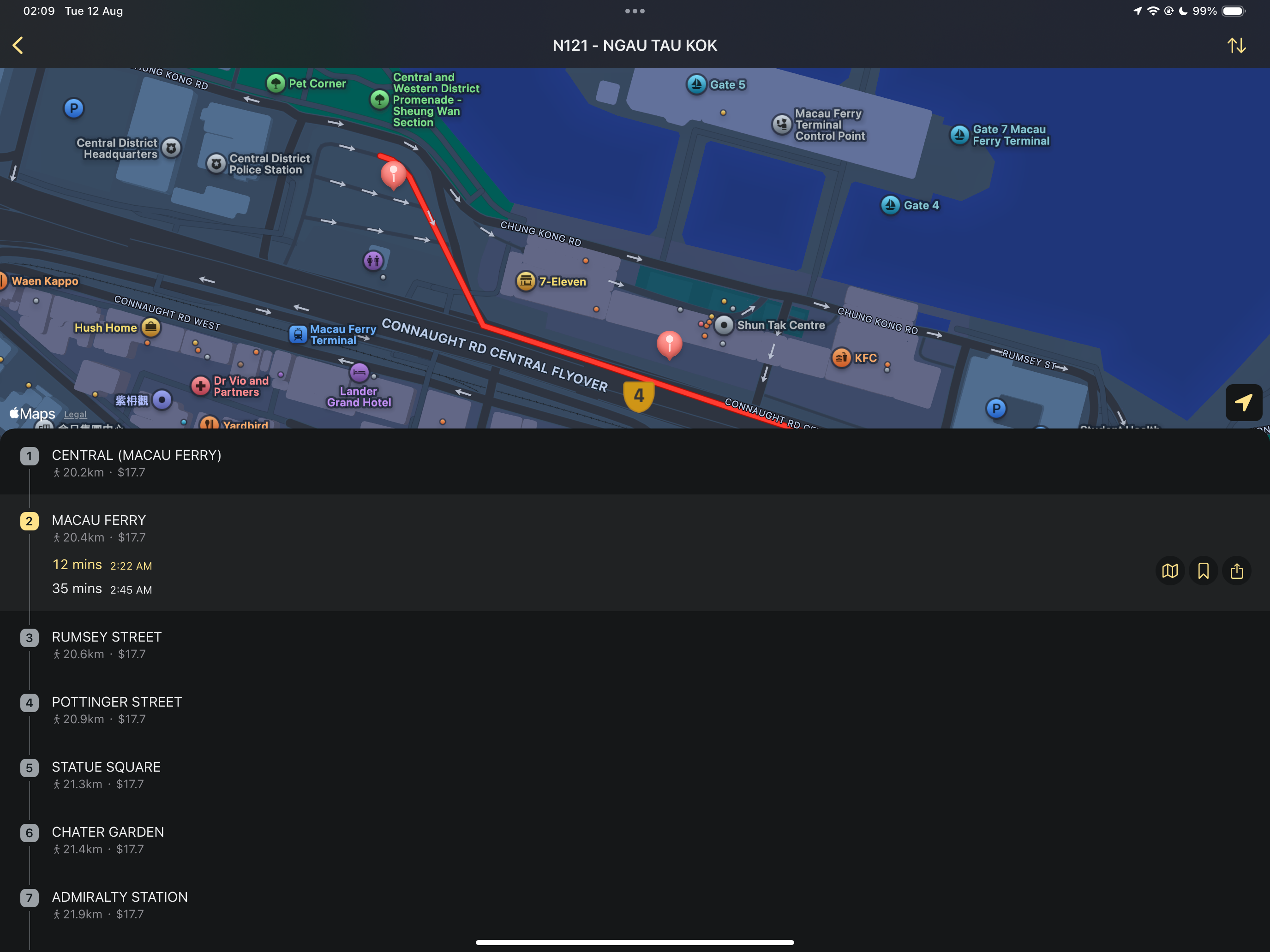Expand stop 5 Statue Square
Image resolution: width=1270 pixels, height=952 pixels.
(x=635, y=774)
